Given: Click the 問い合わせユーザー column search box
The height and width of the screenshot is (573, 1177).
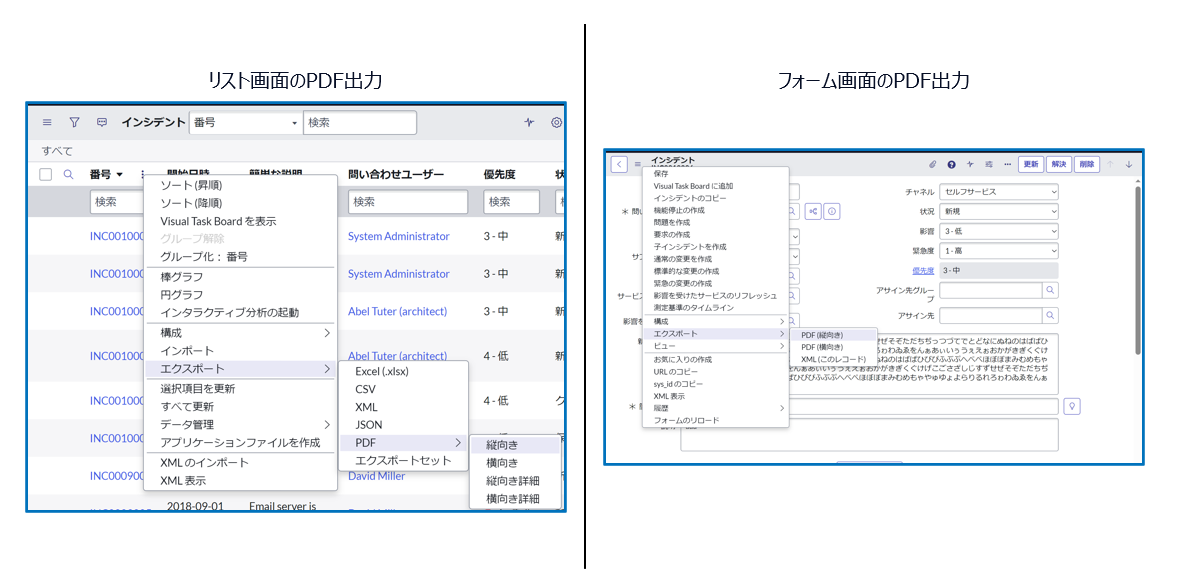Looking at the screenshot, I should [x=408, y=202].
